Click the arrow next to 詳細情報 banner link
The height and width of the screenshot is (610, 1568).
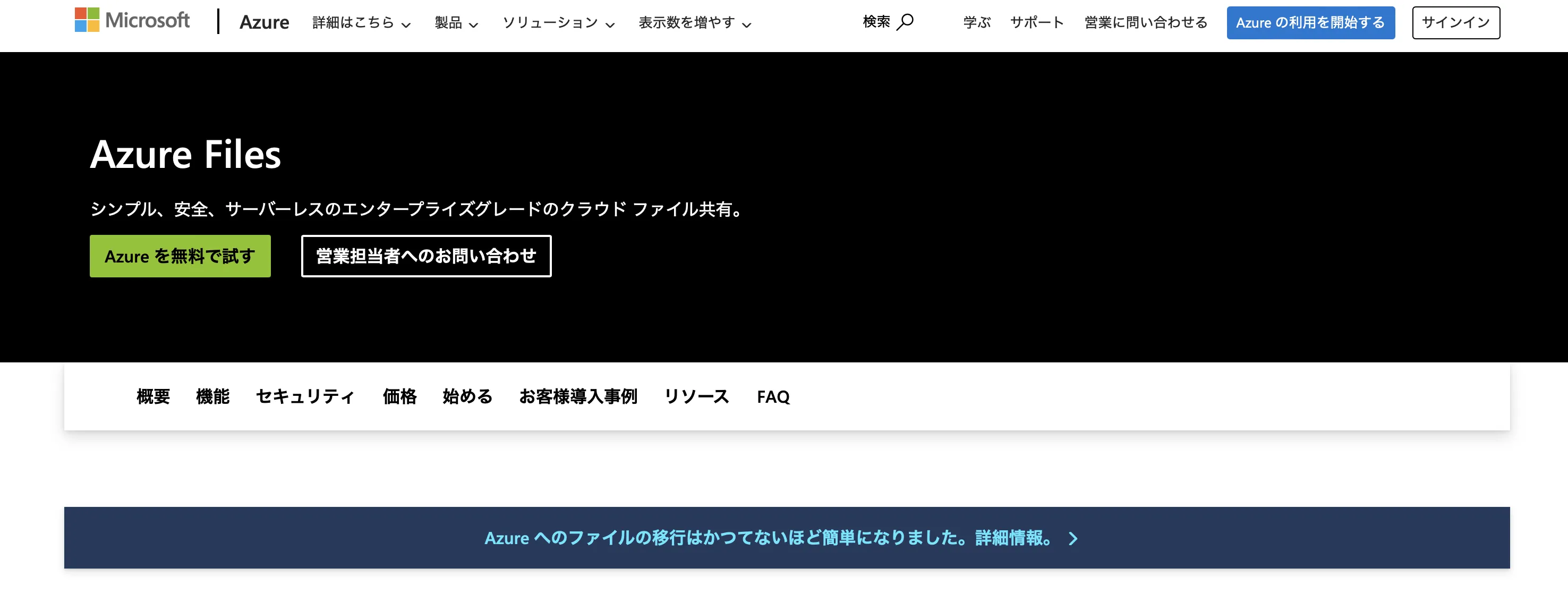[x=1075, y=538]
